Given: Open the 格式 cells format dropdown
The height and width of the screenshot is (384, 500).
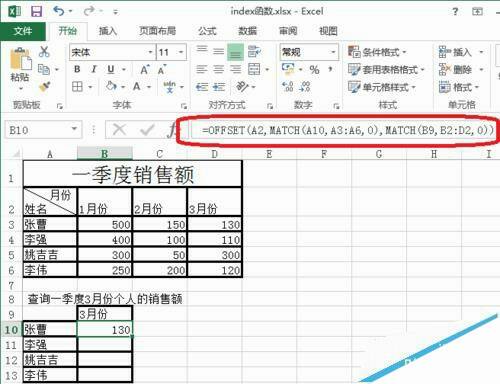Looking at the screenshot, I should (459, 87).
